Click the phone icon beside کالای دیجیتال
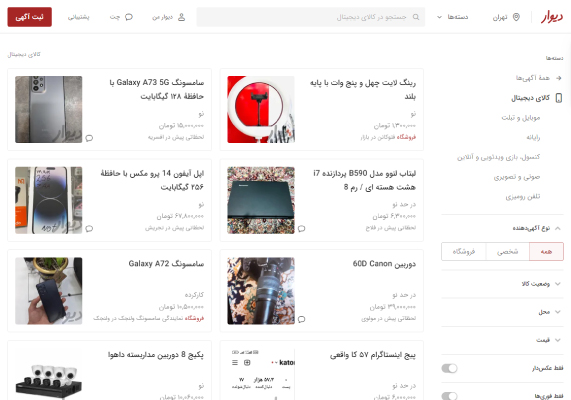The width and height of the screenshot is (571, 400). click(559, 98)
